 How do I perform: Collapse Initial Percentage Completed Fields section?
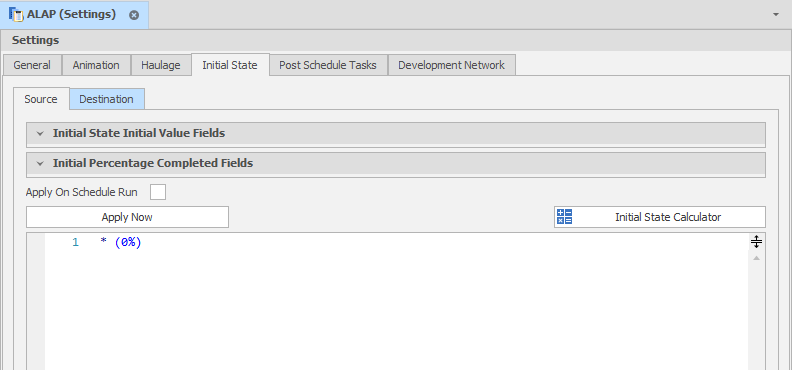coord(40,164)
